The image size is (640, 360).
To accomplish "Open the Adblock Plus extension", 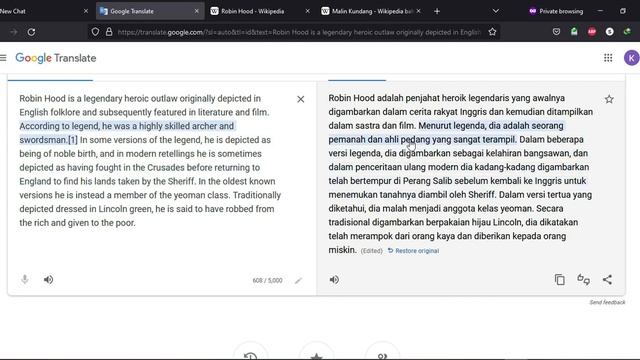I will pyautogui.click(x=592, y=32).
